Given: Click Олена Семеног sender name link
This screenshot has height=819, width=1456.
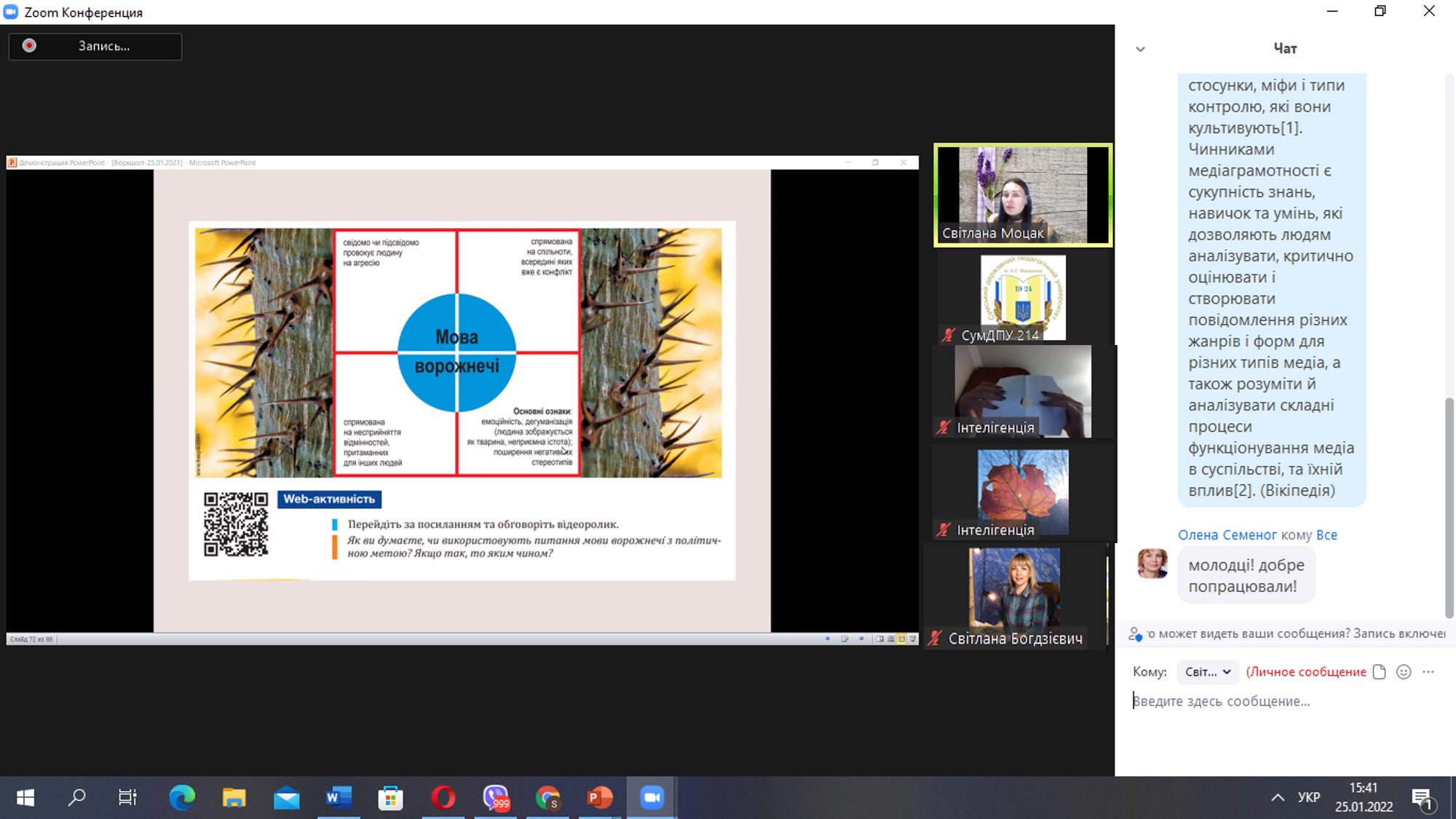Looking at the screenshot, I should coord(1227,535).
